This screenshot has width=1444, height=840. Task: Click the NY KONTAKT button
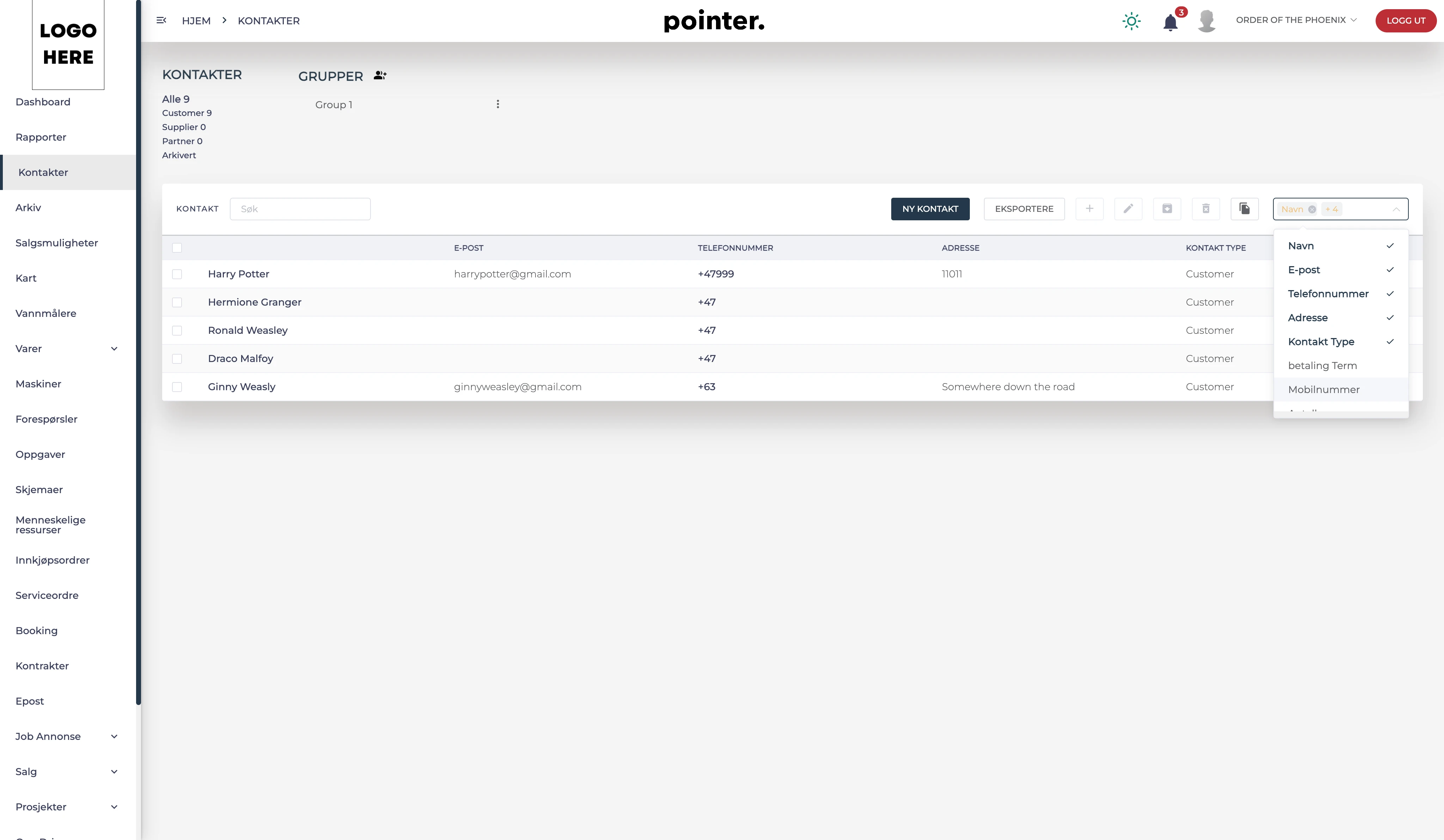click(930, 209)
